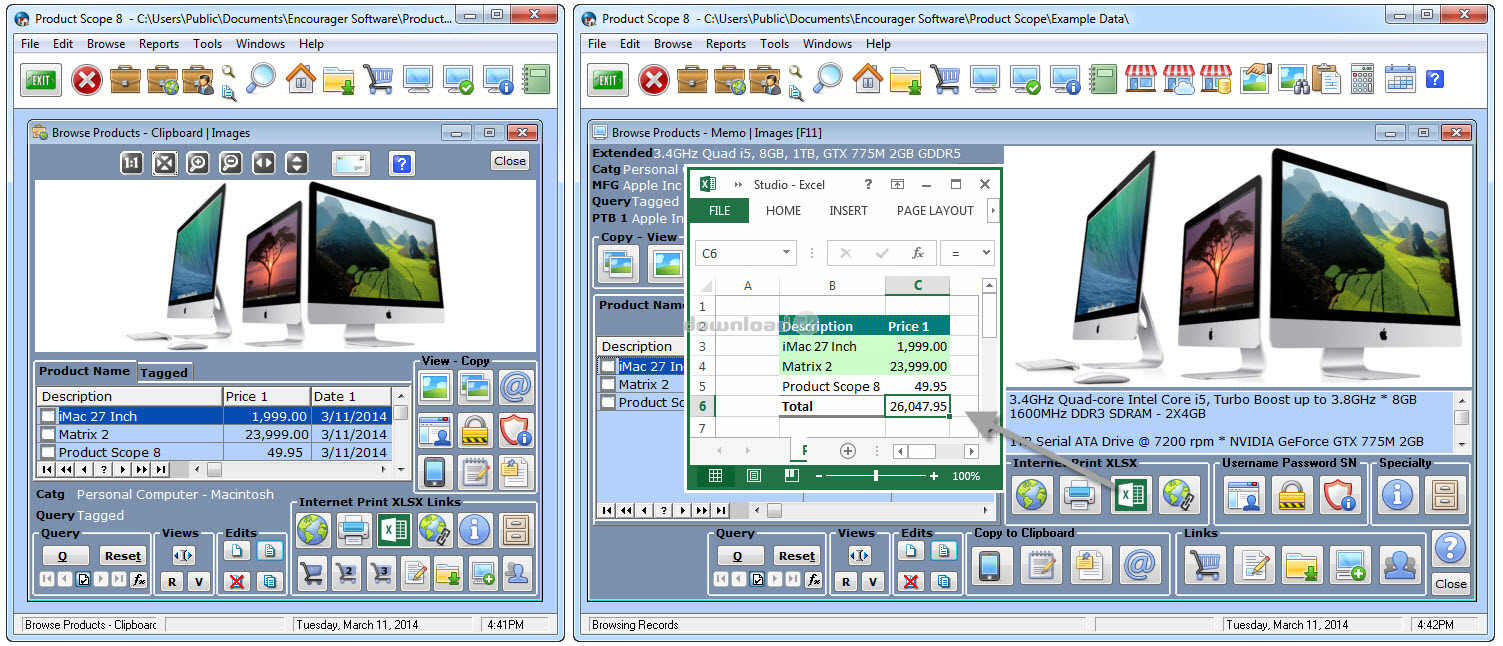Image resolution: width=1503 pixels, height=646 pixels.
Task: Click padlock icon in Username Password SN group
Action: (x=1292, y=494)
